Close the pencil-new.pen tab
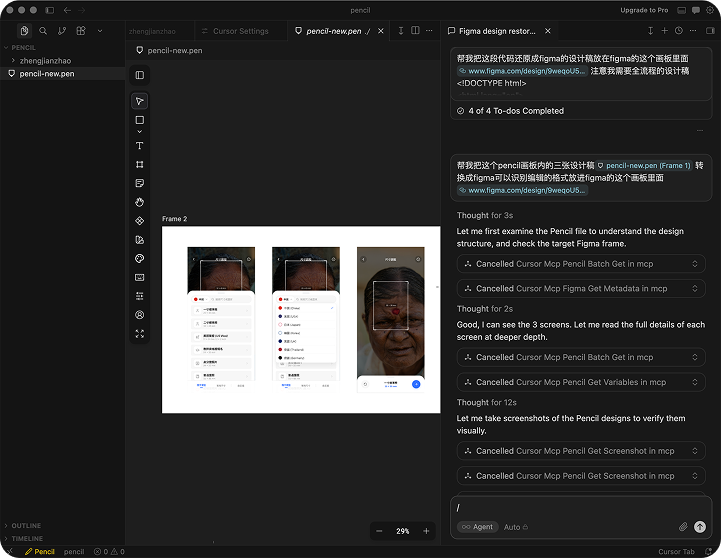Viewport: 721px width, 558px height. click(381, 31)
